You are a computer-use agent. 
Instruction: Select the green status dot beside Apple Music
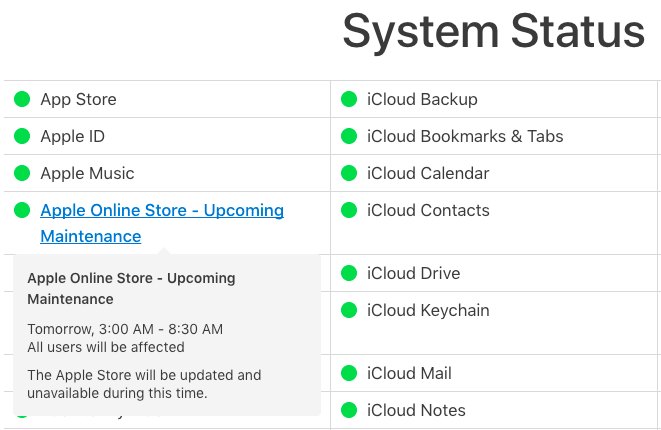22,173
